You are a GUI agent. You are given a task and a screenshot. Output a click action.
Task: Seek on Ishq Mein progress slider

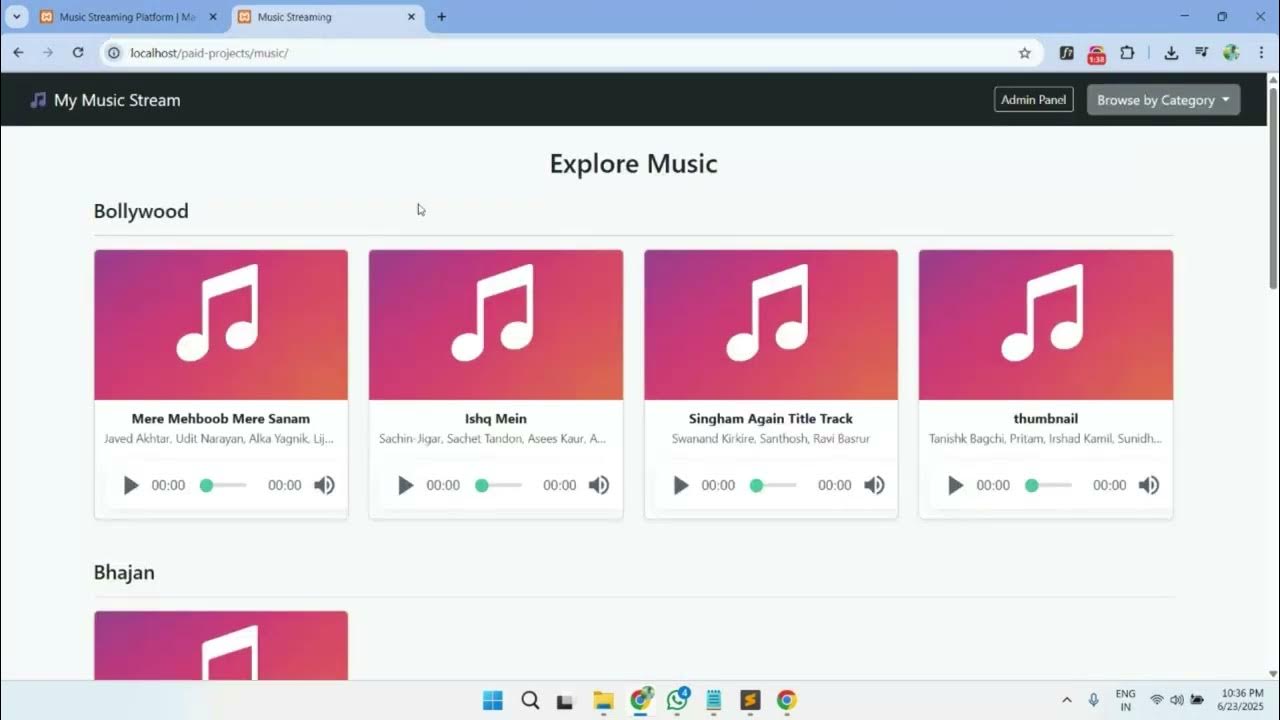click(x=498, y=485)
